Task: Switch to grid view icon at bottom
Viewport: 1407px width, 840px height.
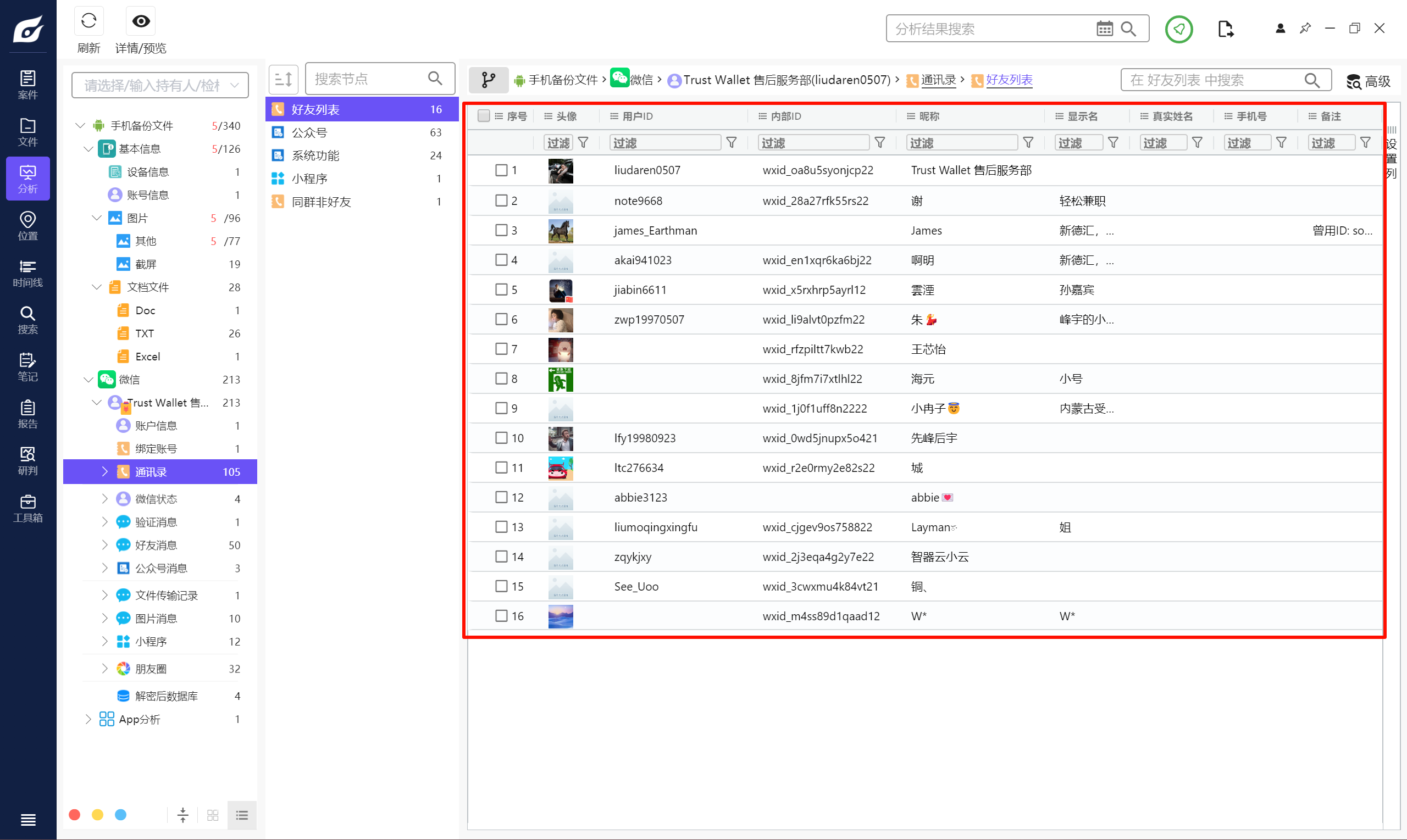Action: [x=213, y=815]
